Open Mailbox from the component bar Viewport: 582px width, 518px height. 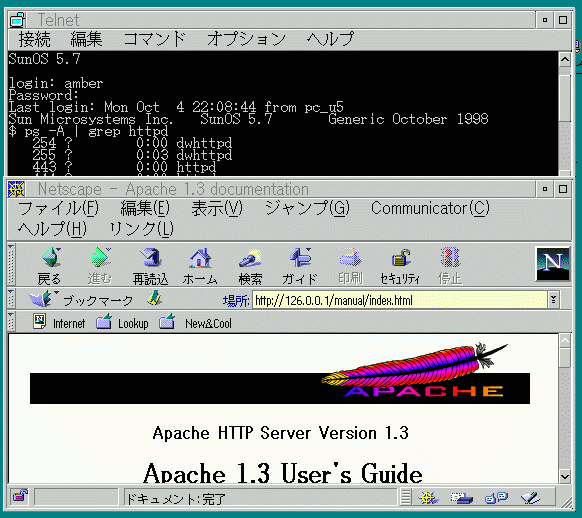(461, 498)
